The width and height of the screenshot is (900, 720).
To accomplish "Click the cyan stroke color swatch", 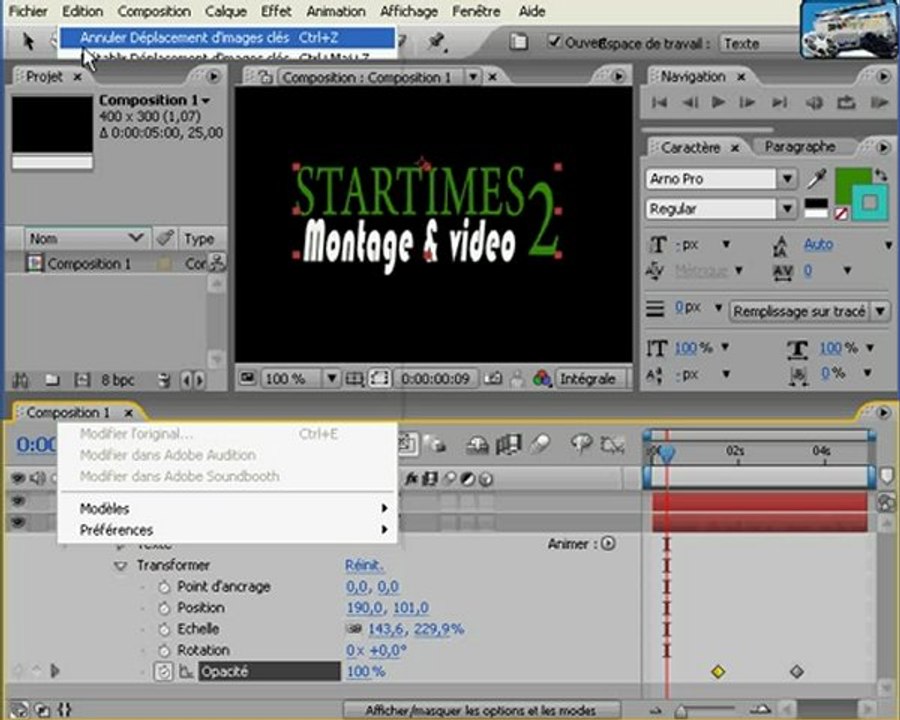I will click(870, 202).
